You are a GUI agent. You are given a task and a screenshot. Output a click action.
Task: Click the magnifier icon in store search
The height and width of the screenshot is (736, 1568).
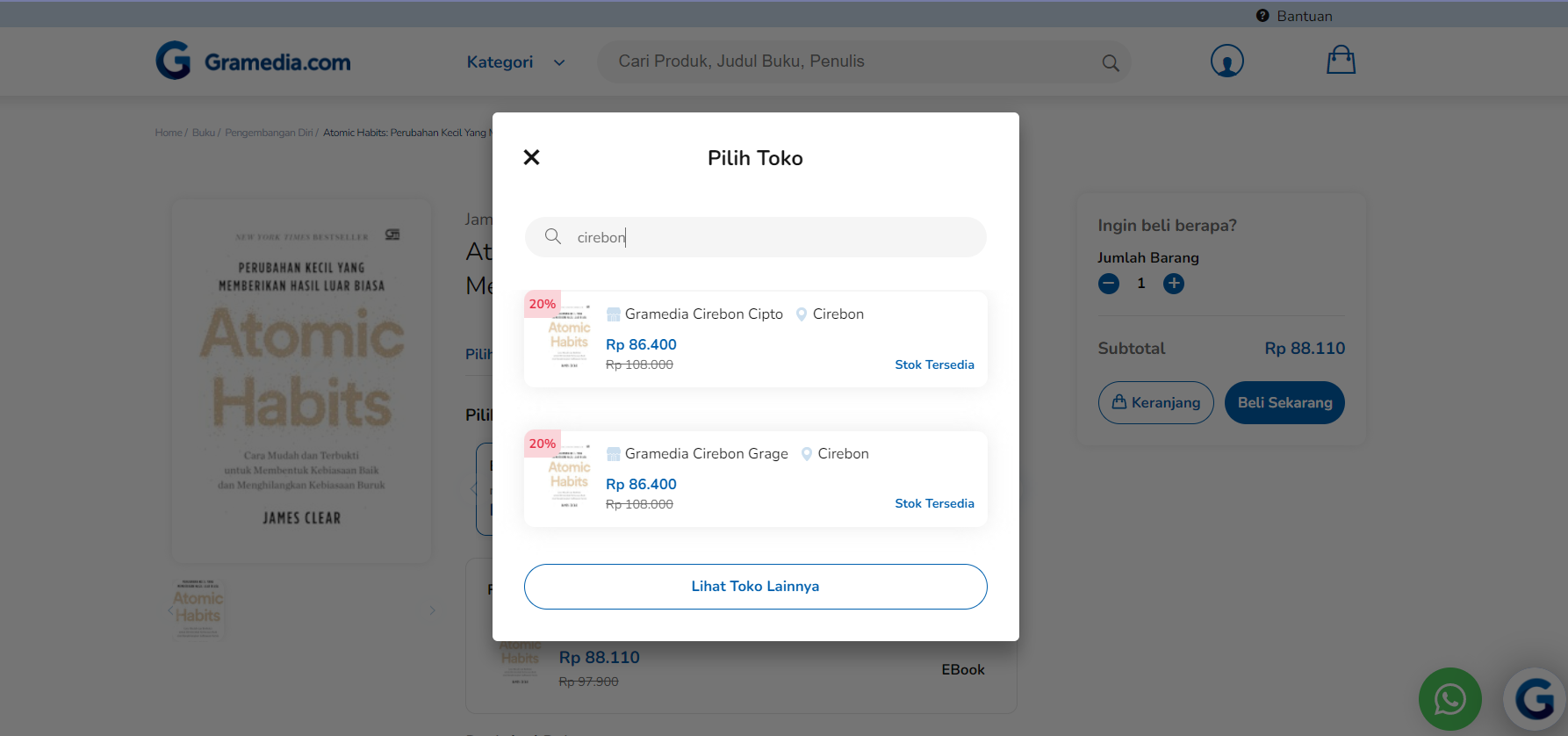553,236
